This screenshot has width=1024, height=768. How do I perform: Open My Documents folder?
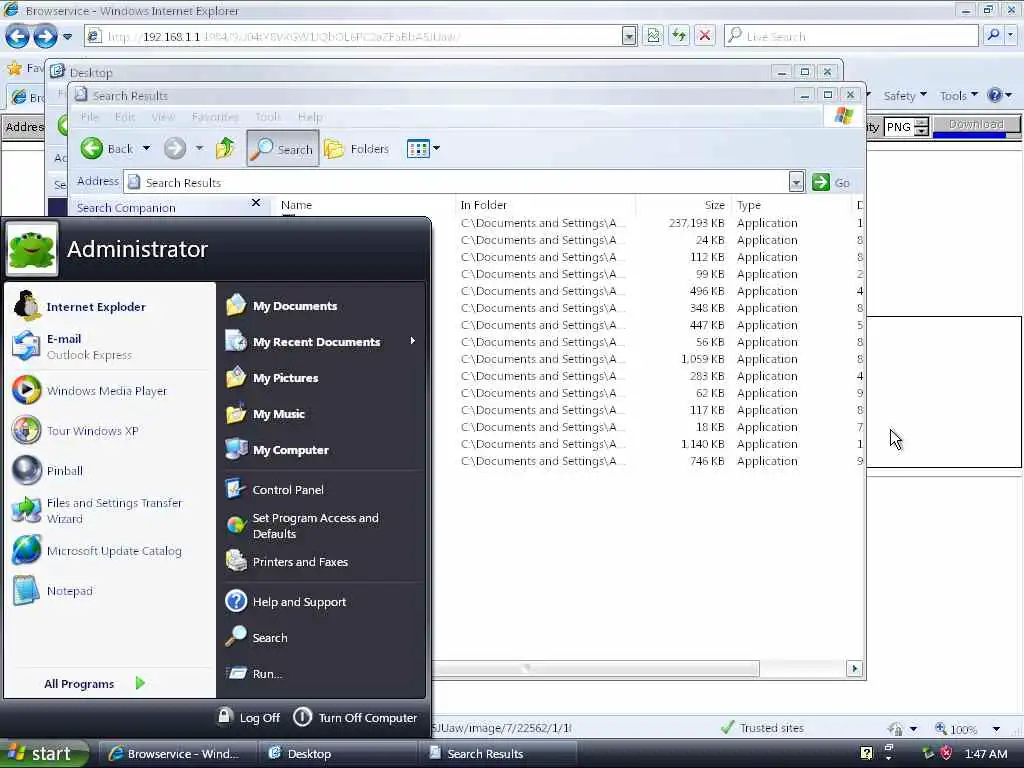tap(281, 306)
